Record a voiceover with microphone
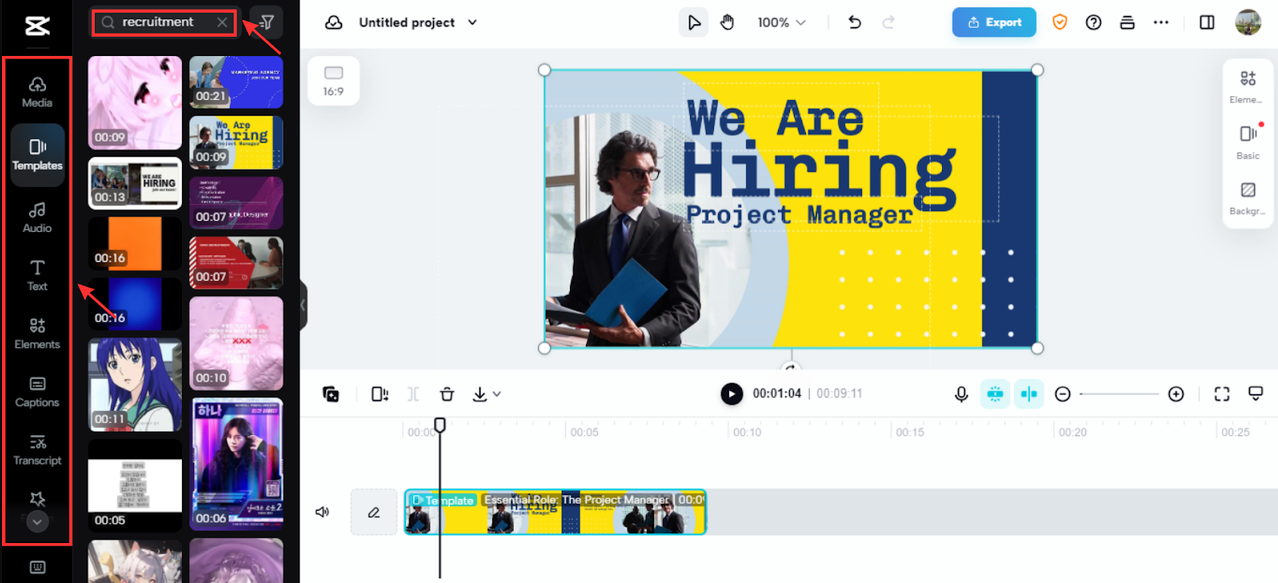Image resolution: width=1278 pixels, height=583 pixels. coord(961,394)
